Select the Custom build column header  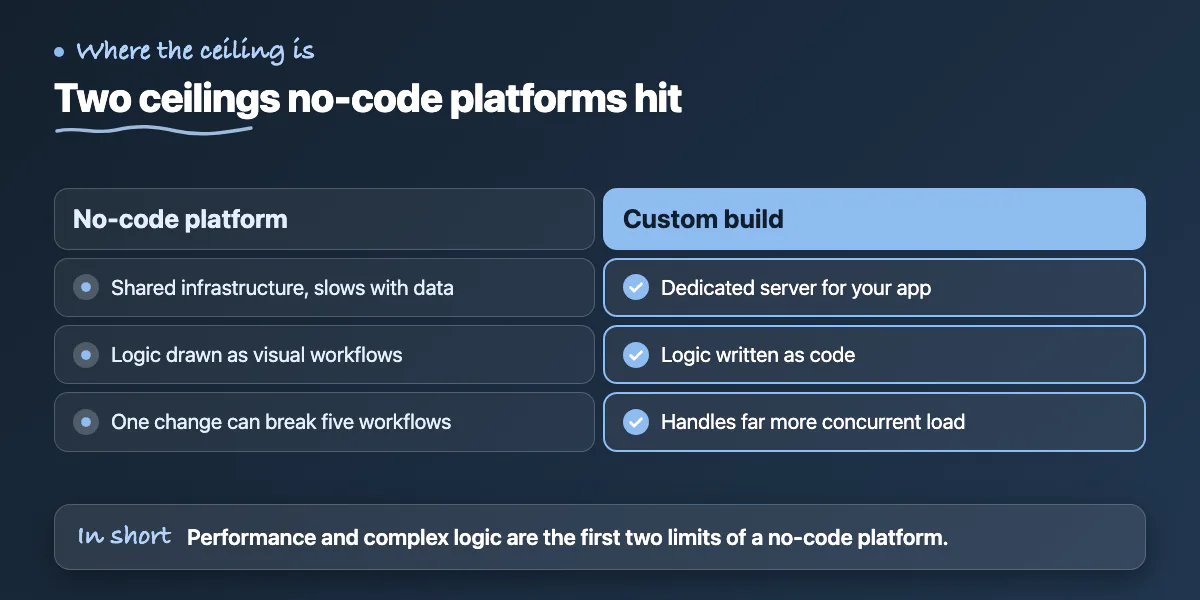874,219
